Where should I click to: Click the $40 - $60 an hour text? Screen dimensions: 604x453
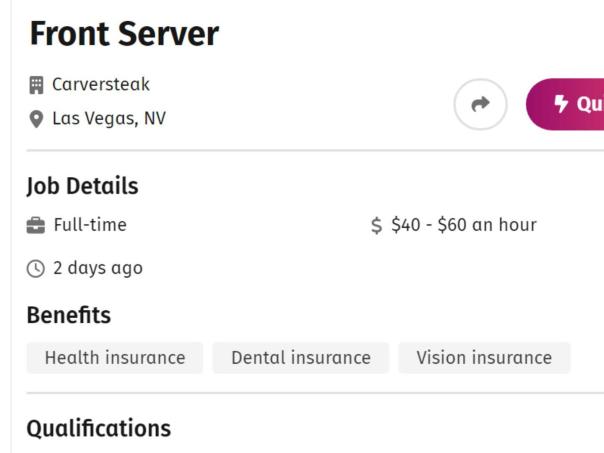click(x=464, y=225)
